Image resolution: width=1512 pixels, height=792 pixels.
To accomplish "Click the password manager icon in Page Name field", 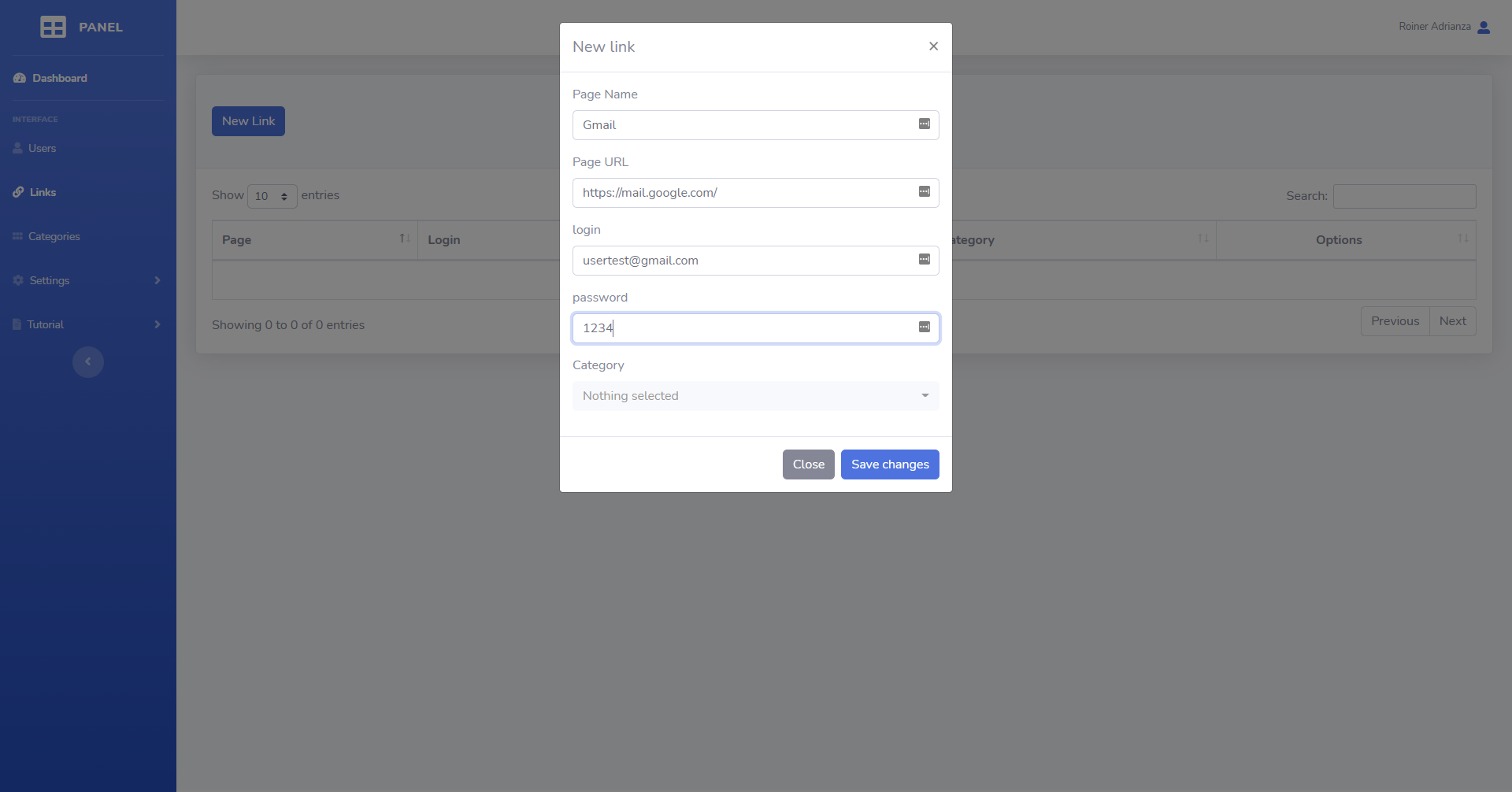I will point(924,124).
